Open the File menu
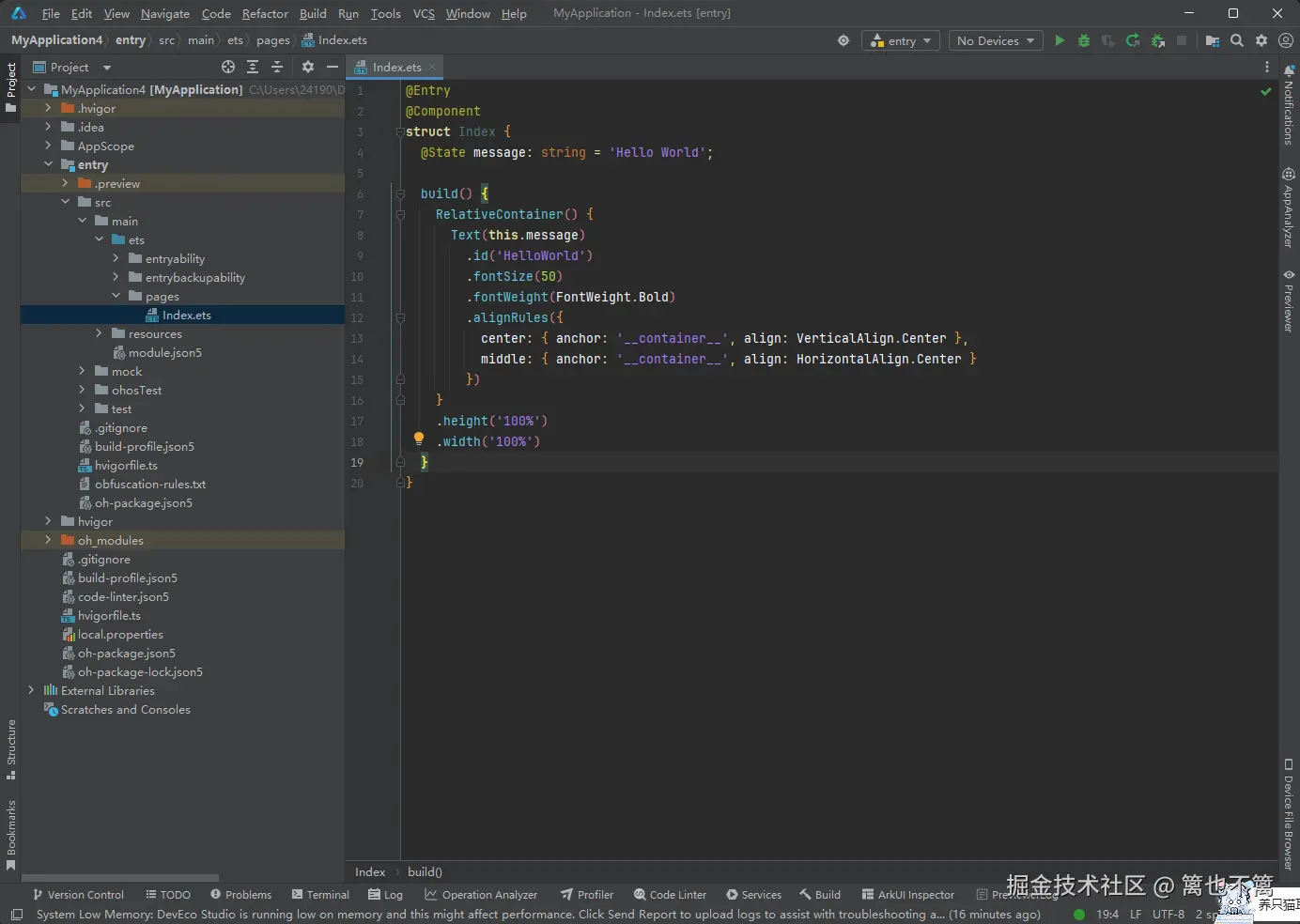 [x=51, y=13]
